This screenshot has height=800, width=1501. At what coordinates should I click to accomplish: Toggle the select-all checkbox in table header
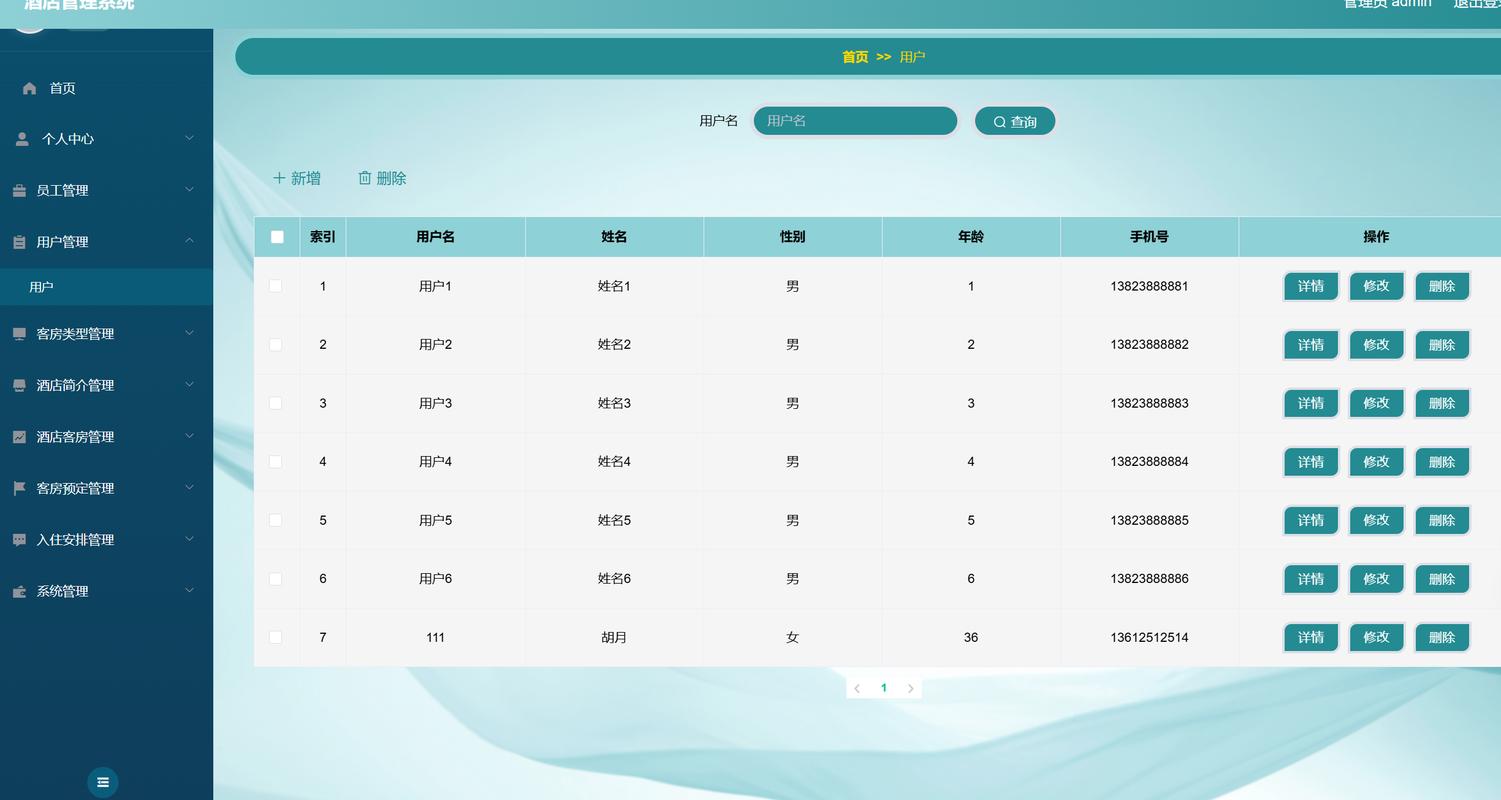(x=277, y=237)
